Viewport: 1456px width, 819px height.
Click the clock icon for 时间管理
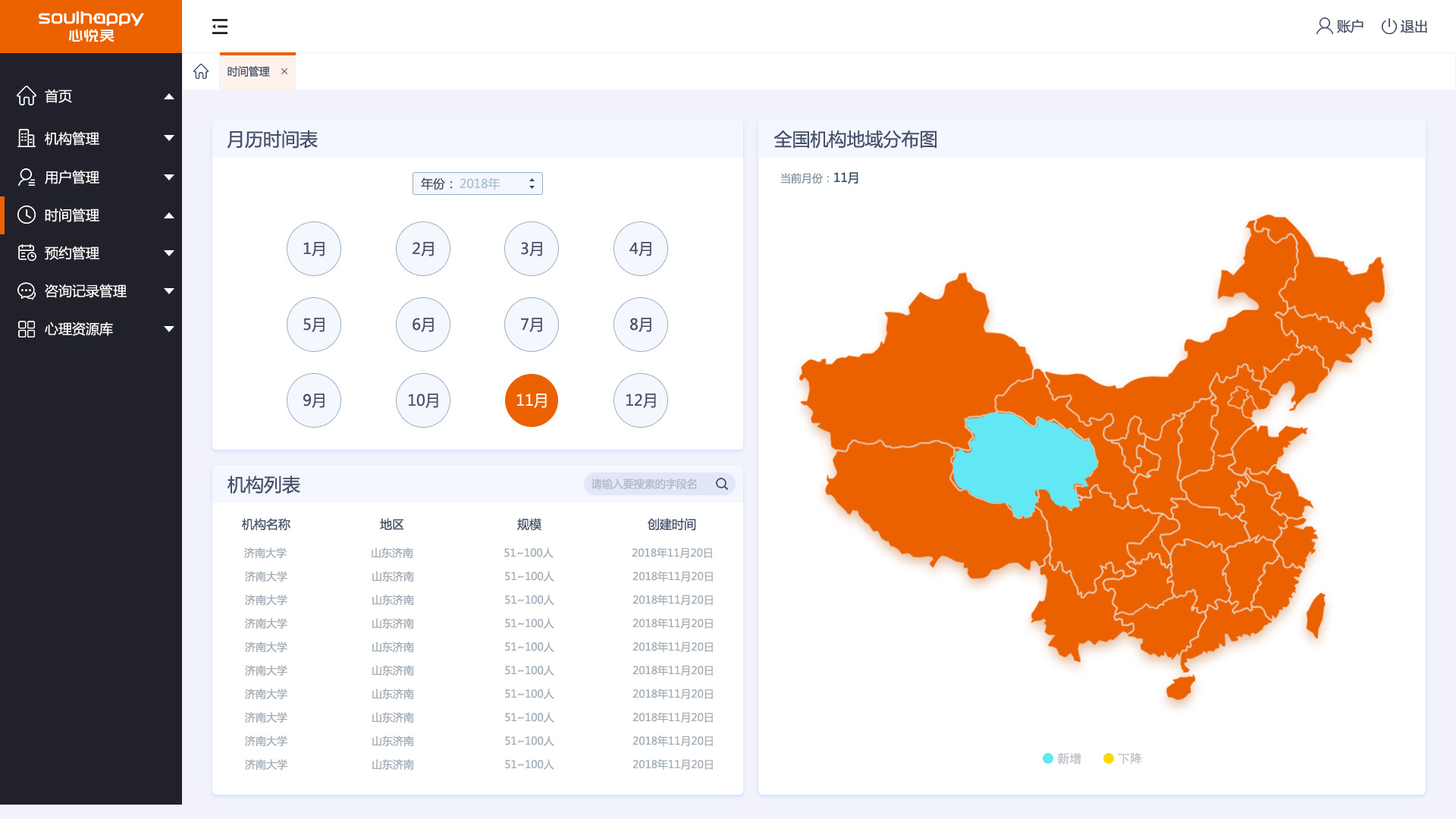pyautogui.click(x=27, y=215)
